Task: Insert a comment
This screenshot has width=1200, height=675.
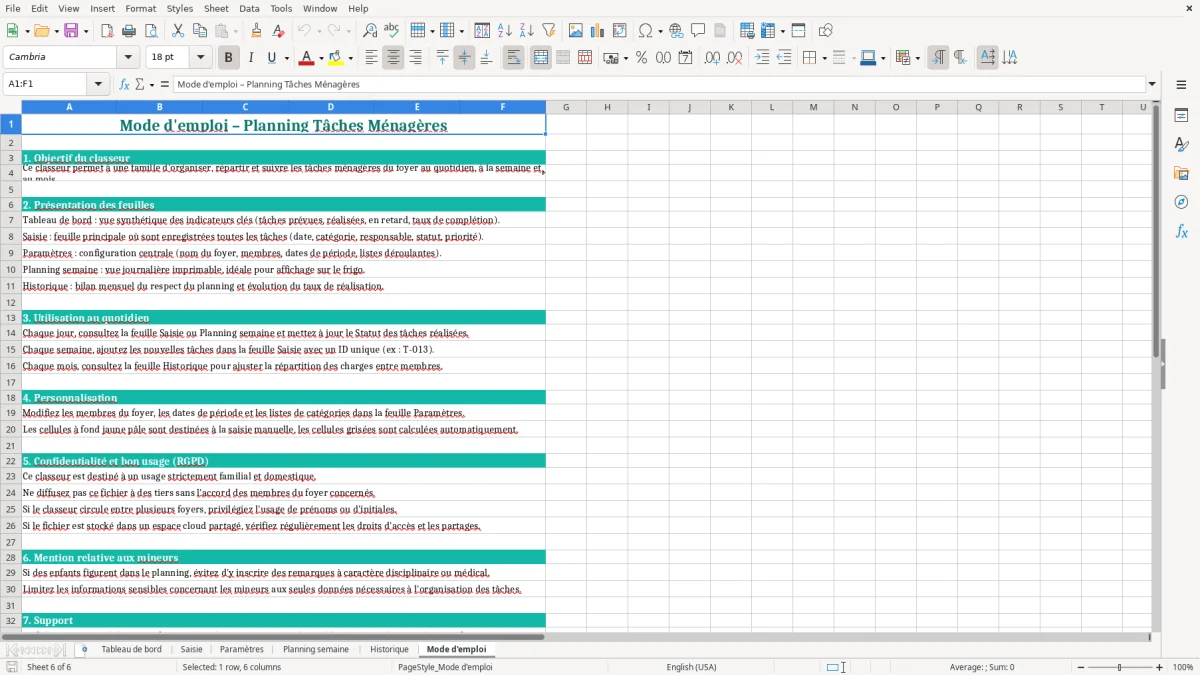Action: pos(698,31)
